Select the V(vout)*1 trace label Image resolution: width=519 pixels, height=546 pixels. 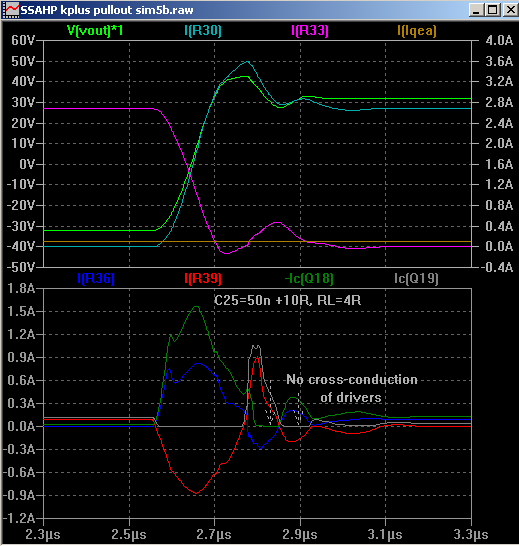pos(95,31)
